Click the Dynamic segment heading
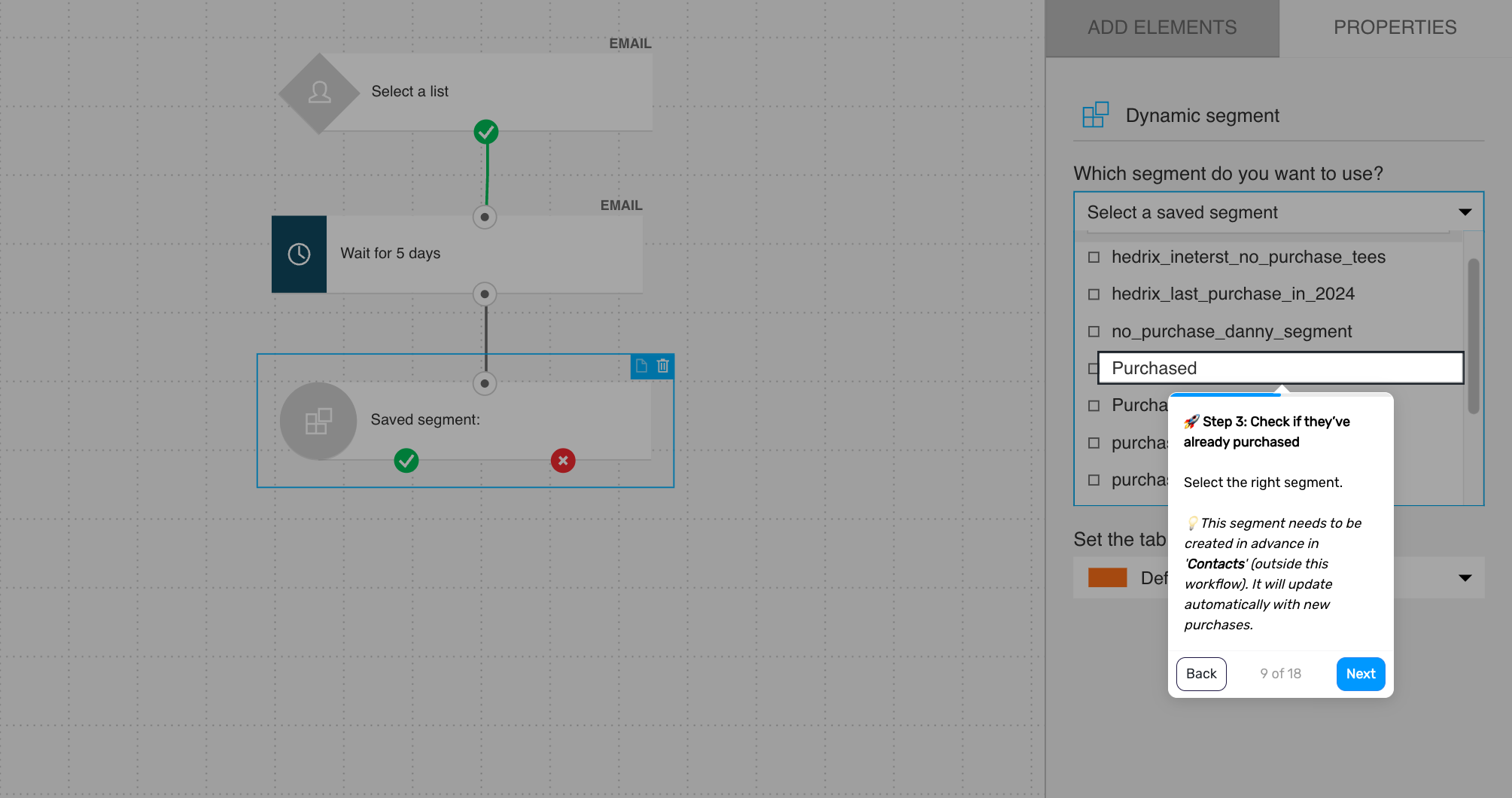Viewport: 1512px width, 798px height. point(1202,116)
